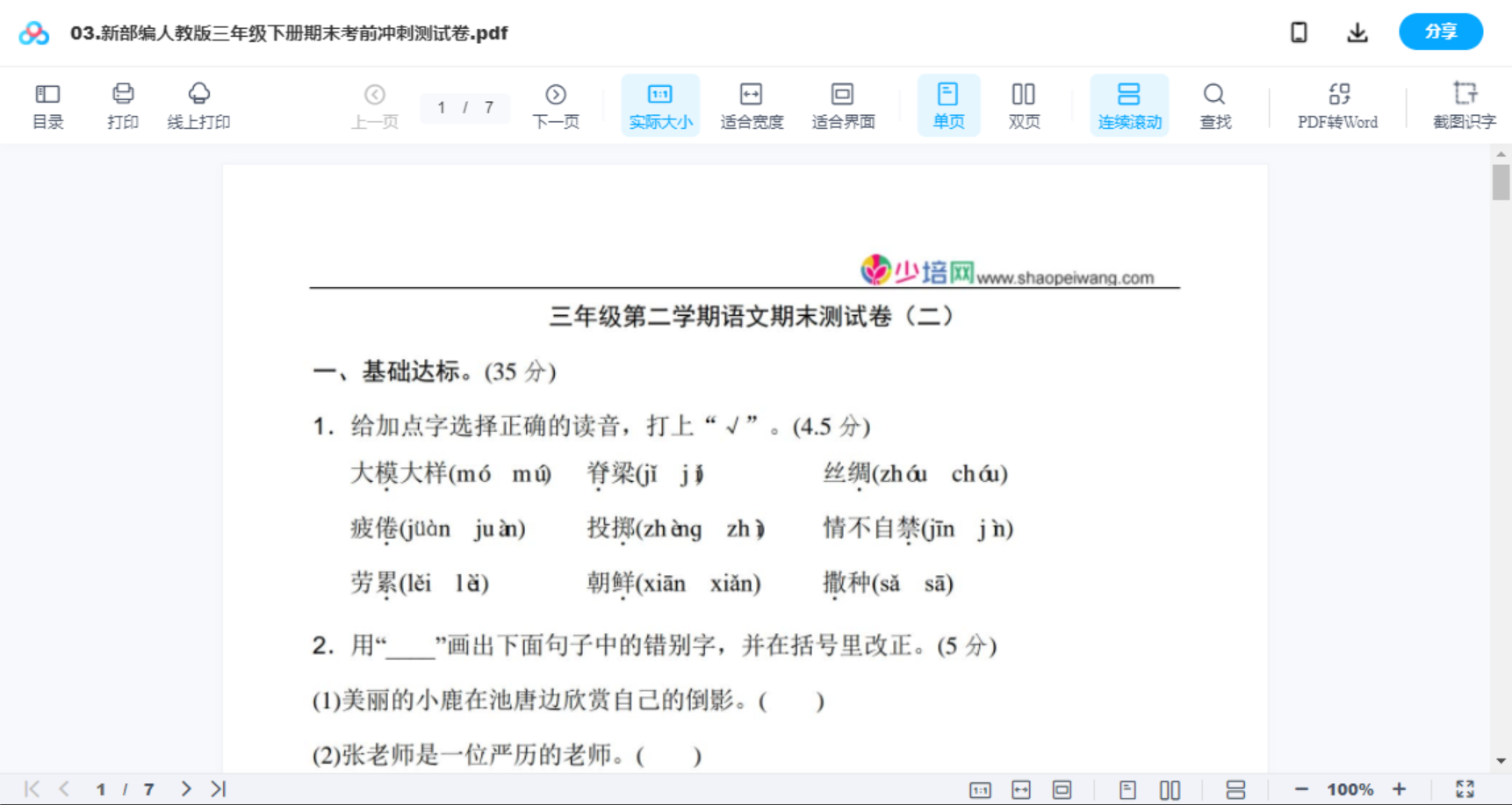This screenshot has height=805, width=1512.
Task: Open the 目录 (table of contents) panel
Action: (x=47, y=104)
